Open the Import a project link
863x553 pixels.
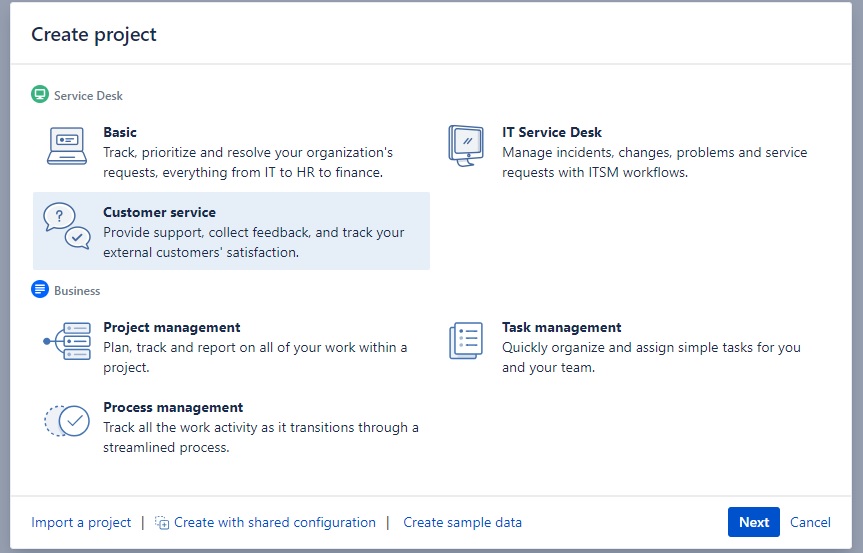(81, 522)
